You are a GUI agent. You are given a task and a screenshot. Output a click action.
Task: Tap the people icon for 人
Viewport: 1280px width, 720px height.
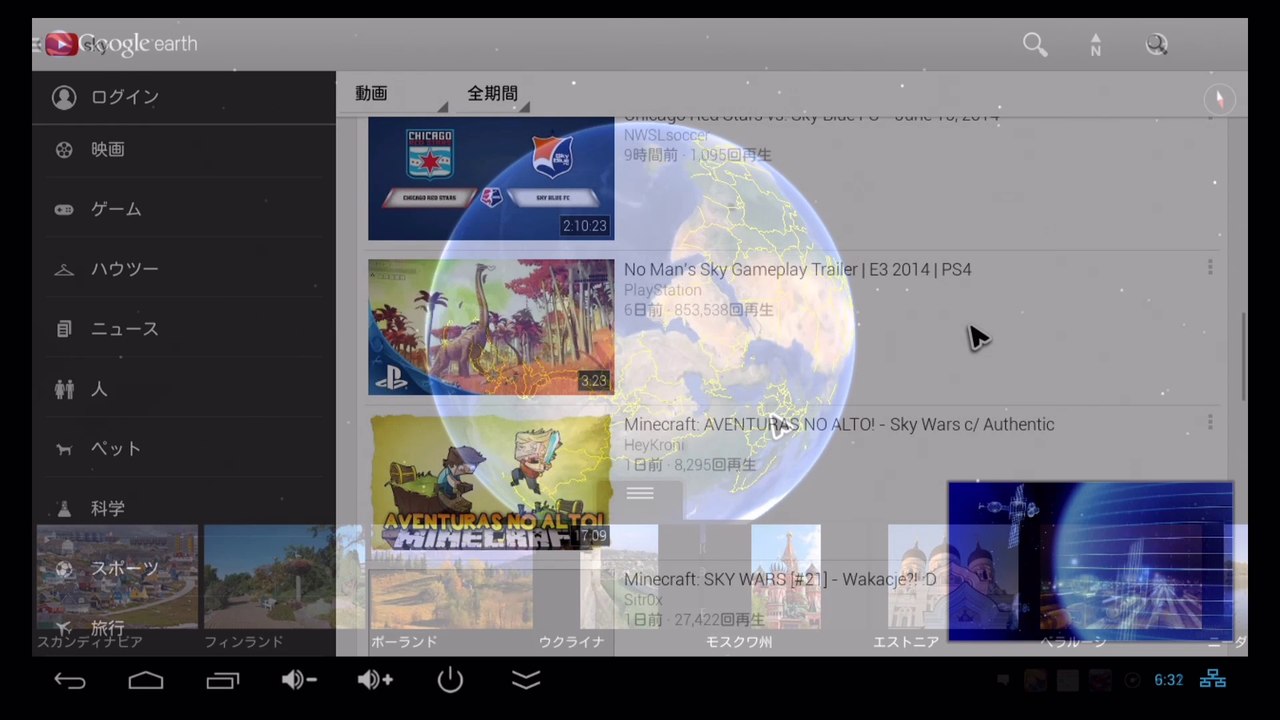click(x=64, y=389)
